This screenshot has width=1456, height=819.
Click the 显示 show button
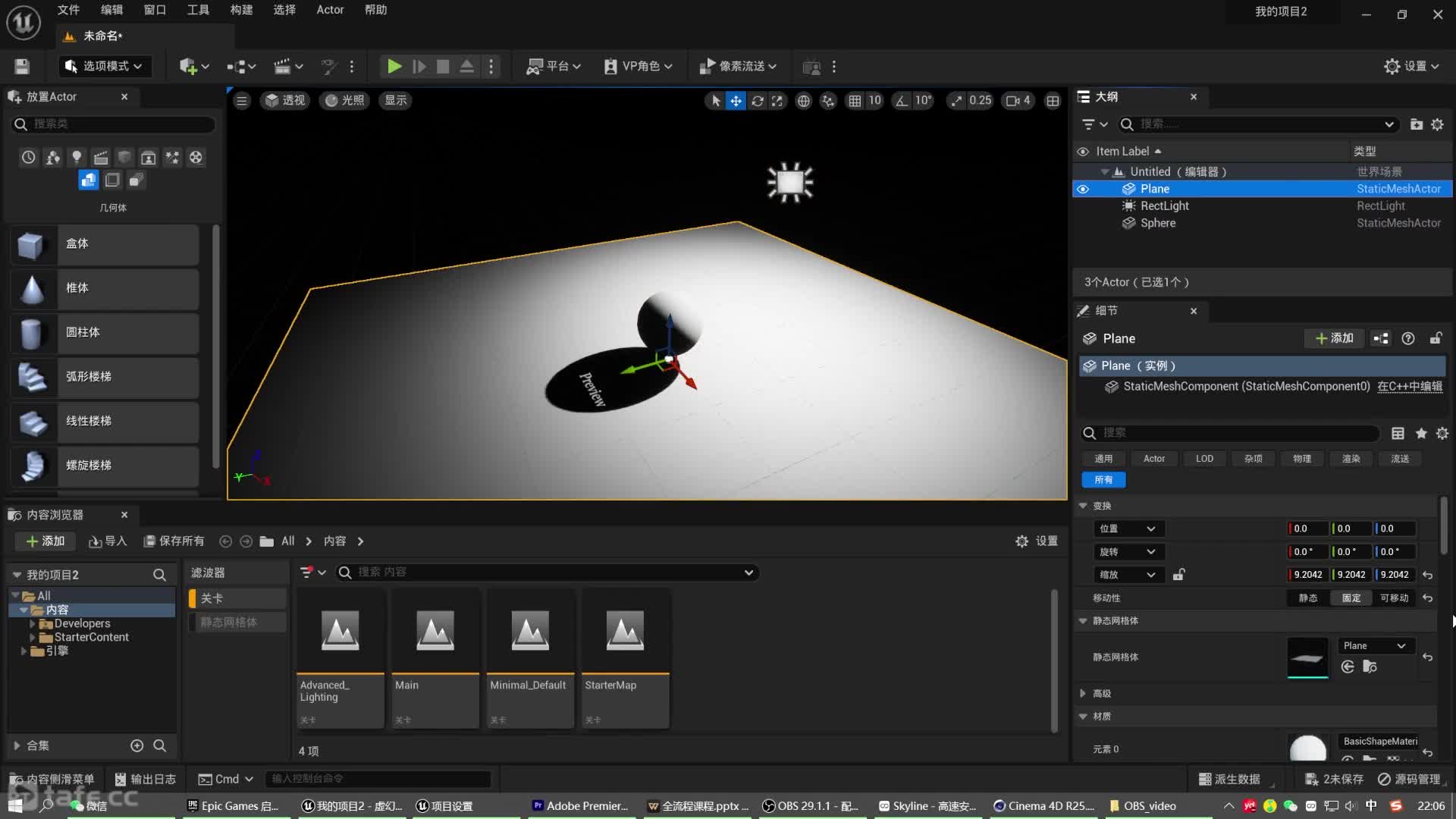tap(395, 100)
